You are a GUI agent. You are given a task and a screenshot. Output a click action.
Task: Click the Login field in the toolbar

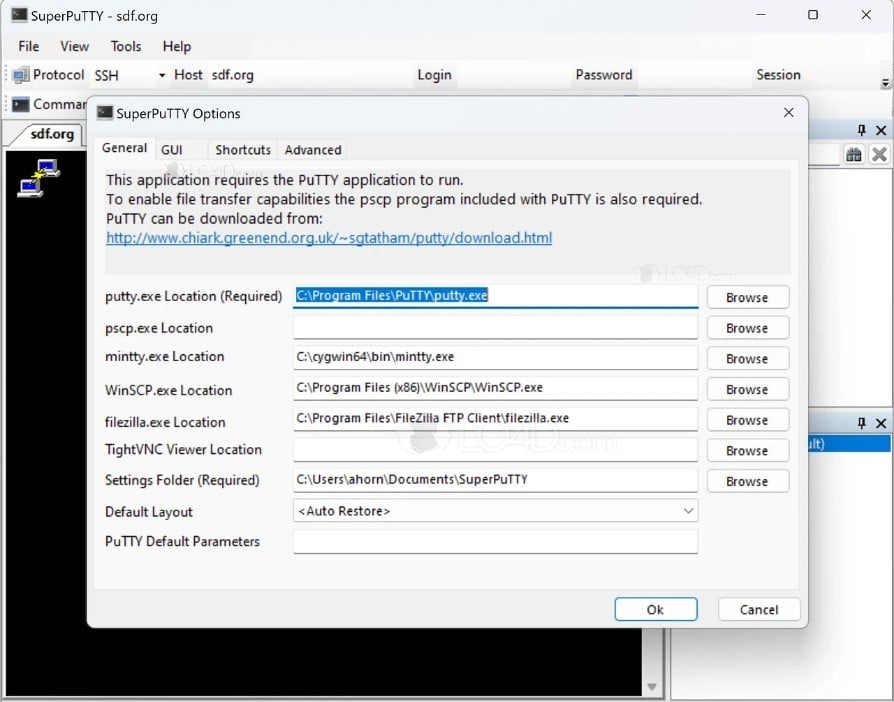(x=513, y=75)
